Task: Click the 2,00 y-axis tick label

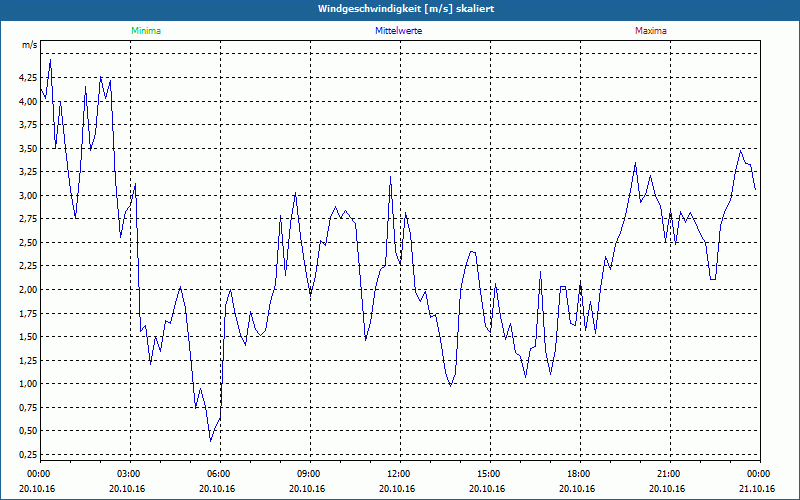Action: 29,289
